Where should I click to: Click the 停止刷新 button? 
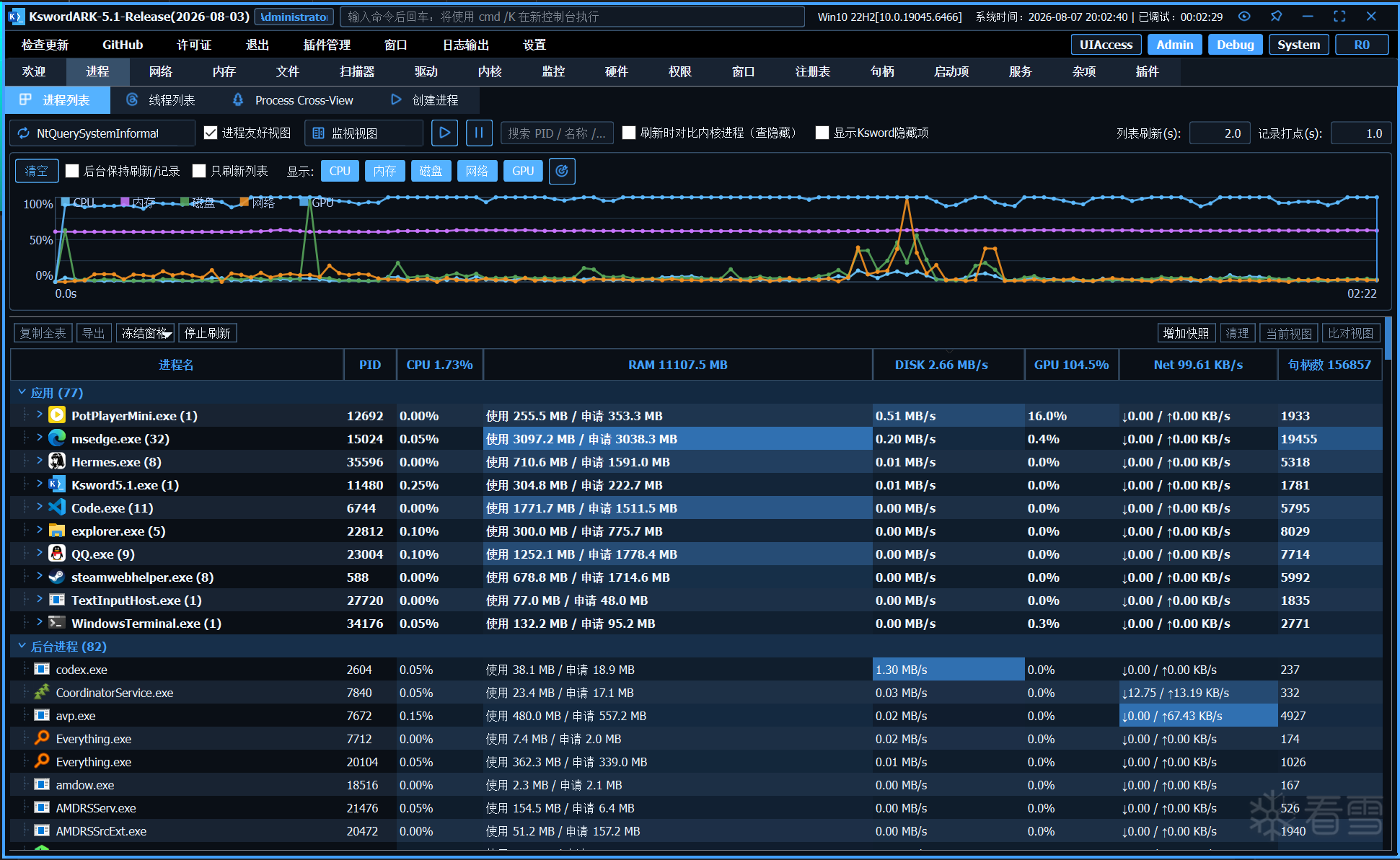208,333
